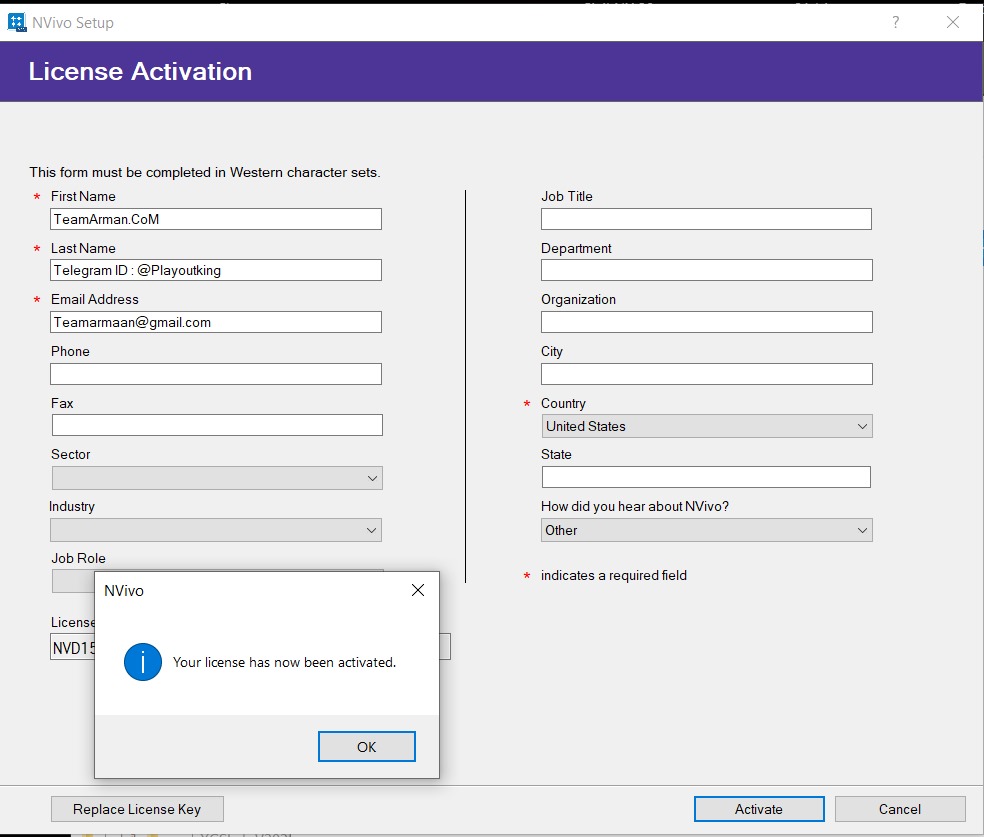Image resolution: width=984 pixels, height=837 pixels.
Task: Close the NVivo message dialog
Action: 418,590
